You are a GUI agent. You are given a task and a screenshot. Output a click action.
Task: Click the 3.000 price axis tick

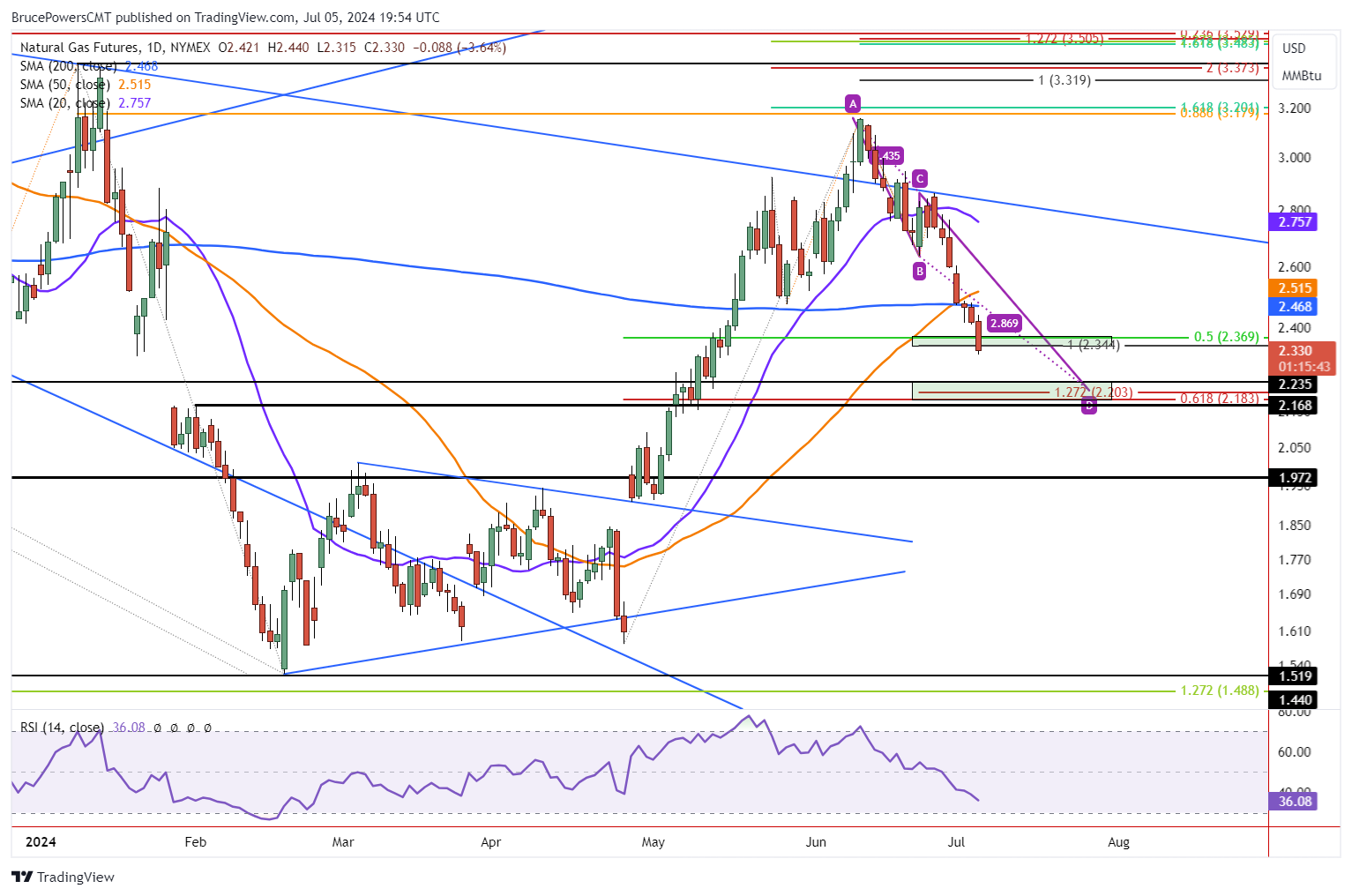[x=1295, y=158]
